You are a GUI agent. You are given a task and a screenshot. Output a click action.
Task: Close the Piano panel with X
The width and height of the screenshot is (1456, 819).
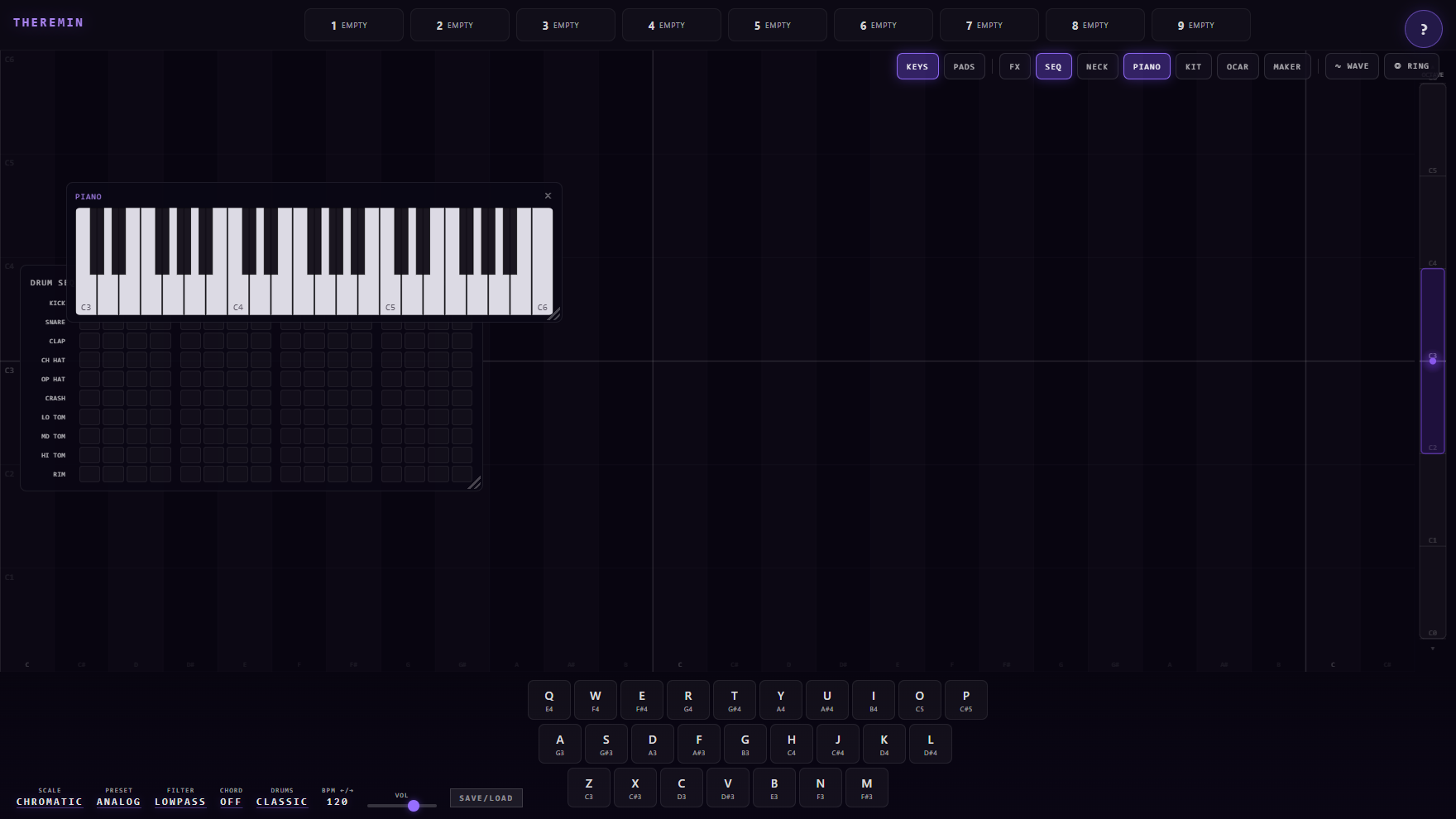coord(548,196)
